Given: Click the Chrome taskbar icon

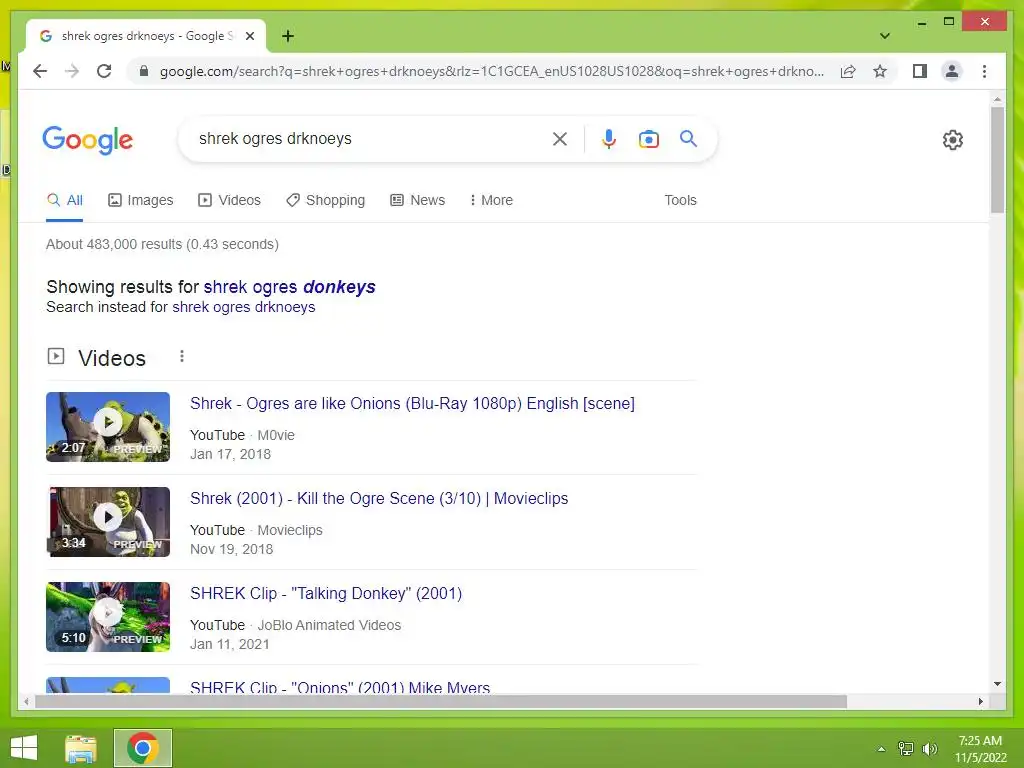Looking at the screenshot, I should pos(143,748).
